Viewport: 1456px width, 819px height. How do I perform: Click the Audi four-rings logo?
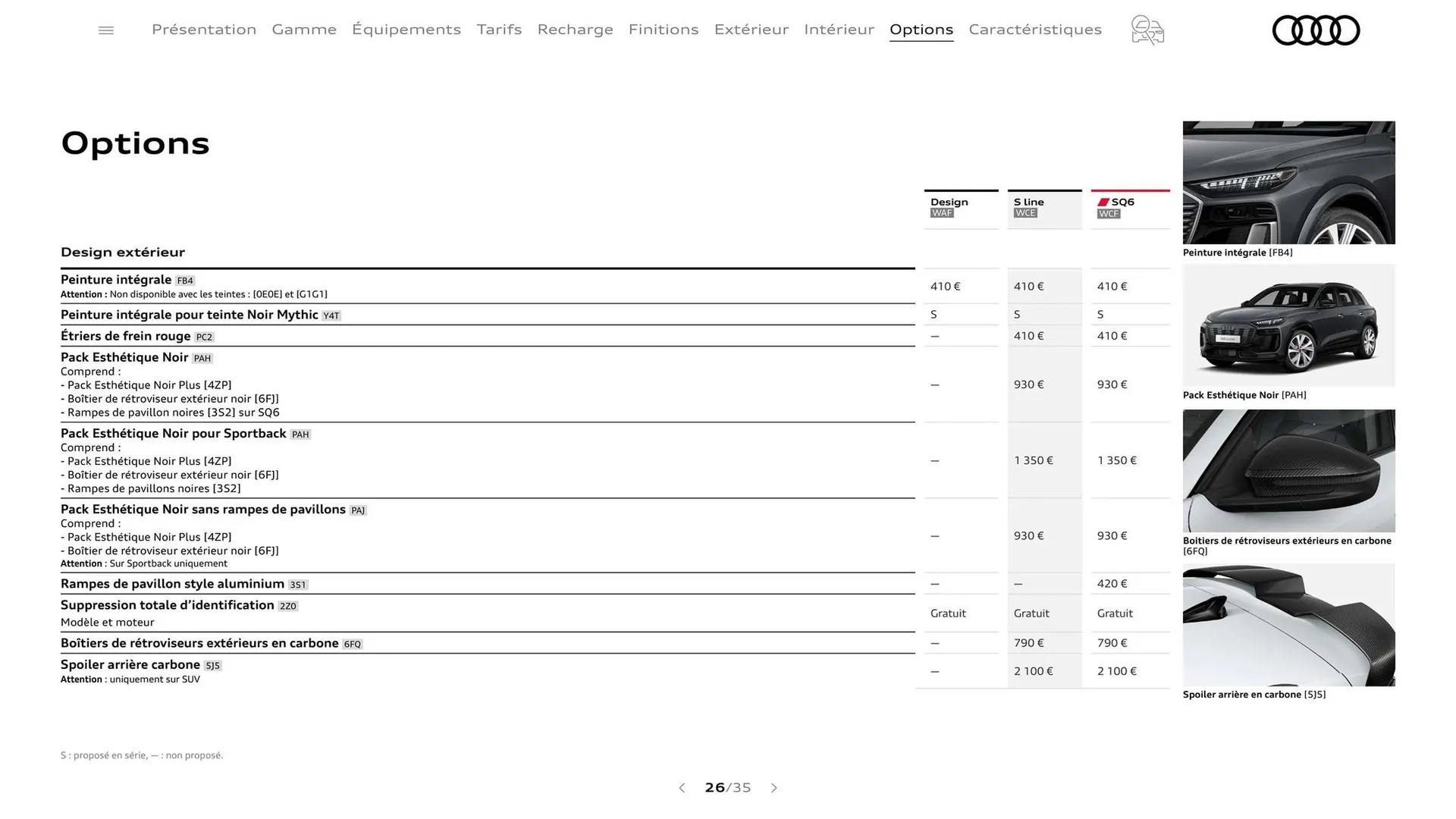1316,30
